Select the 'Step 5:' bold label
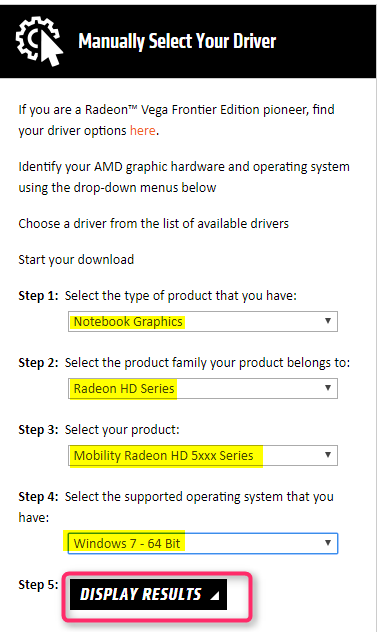The height and width of the screenshot is (632, 380). (38, 584)
